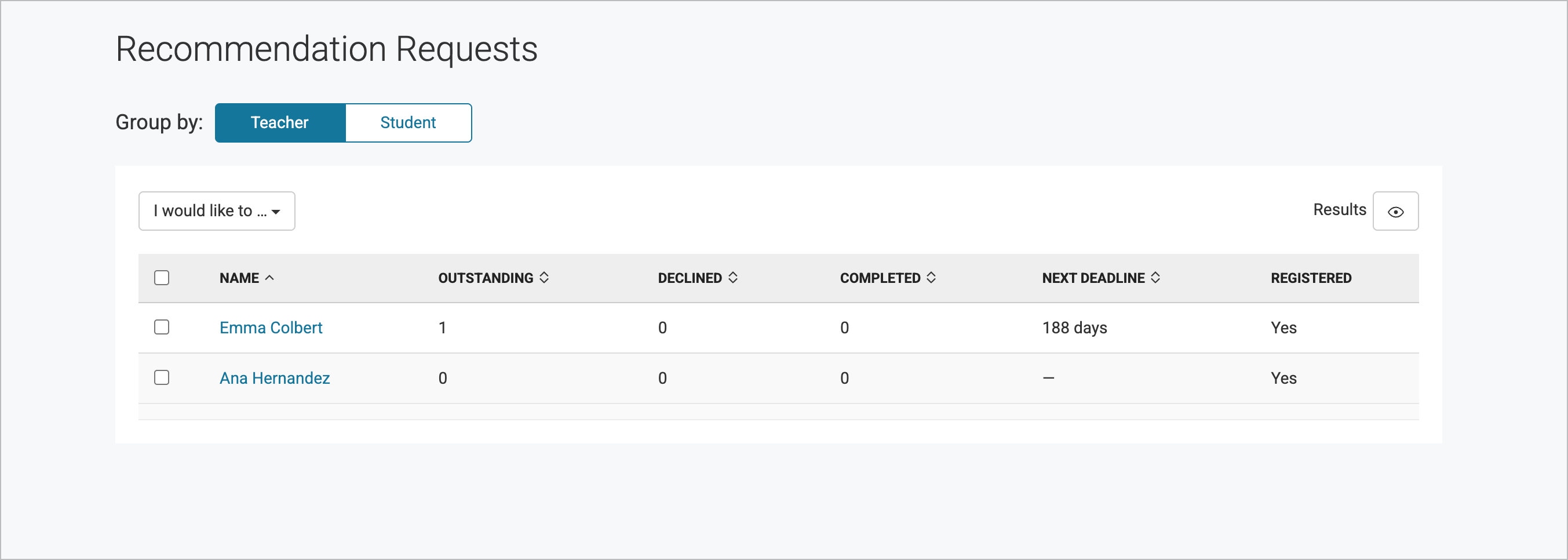Click the Completed column sort icon
The height and width of the screenshot is (560, 1568).
click(931, 278)
